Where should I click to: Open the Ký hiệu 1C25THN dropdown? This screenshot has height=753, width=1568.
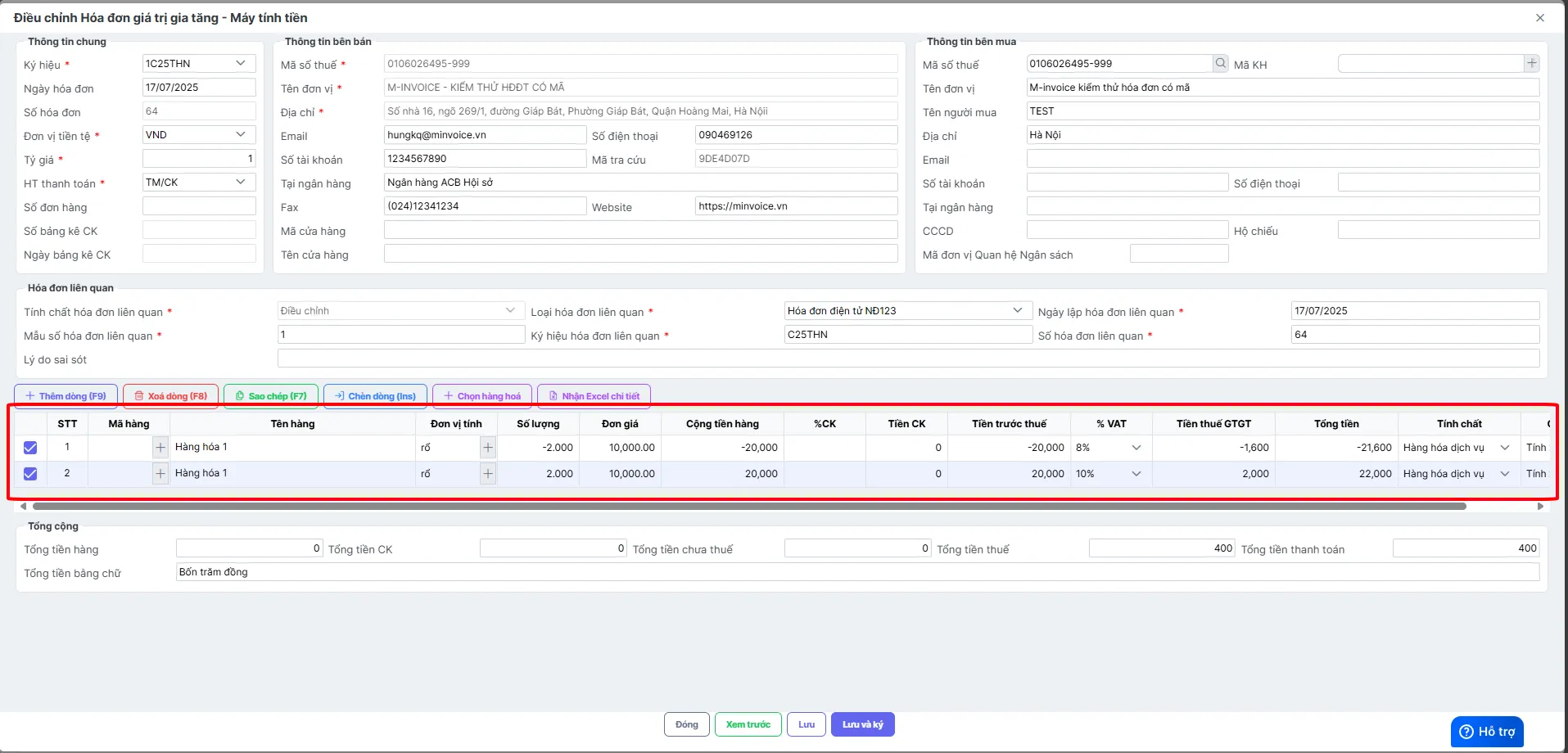[199, 64]
